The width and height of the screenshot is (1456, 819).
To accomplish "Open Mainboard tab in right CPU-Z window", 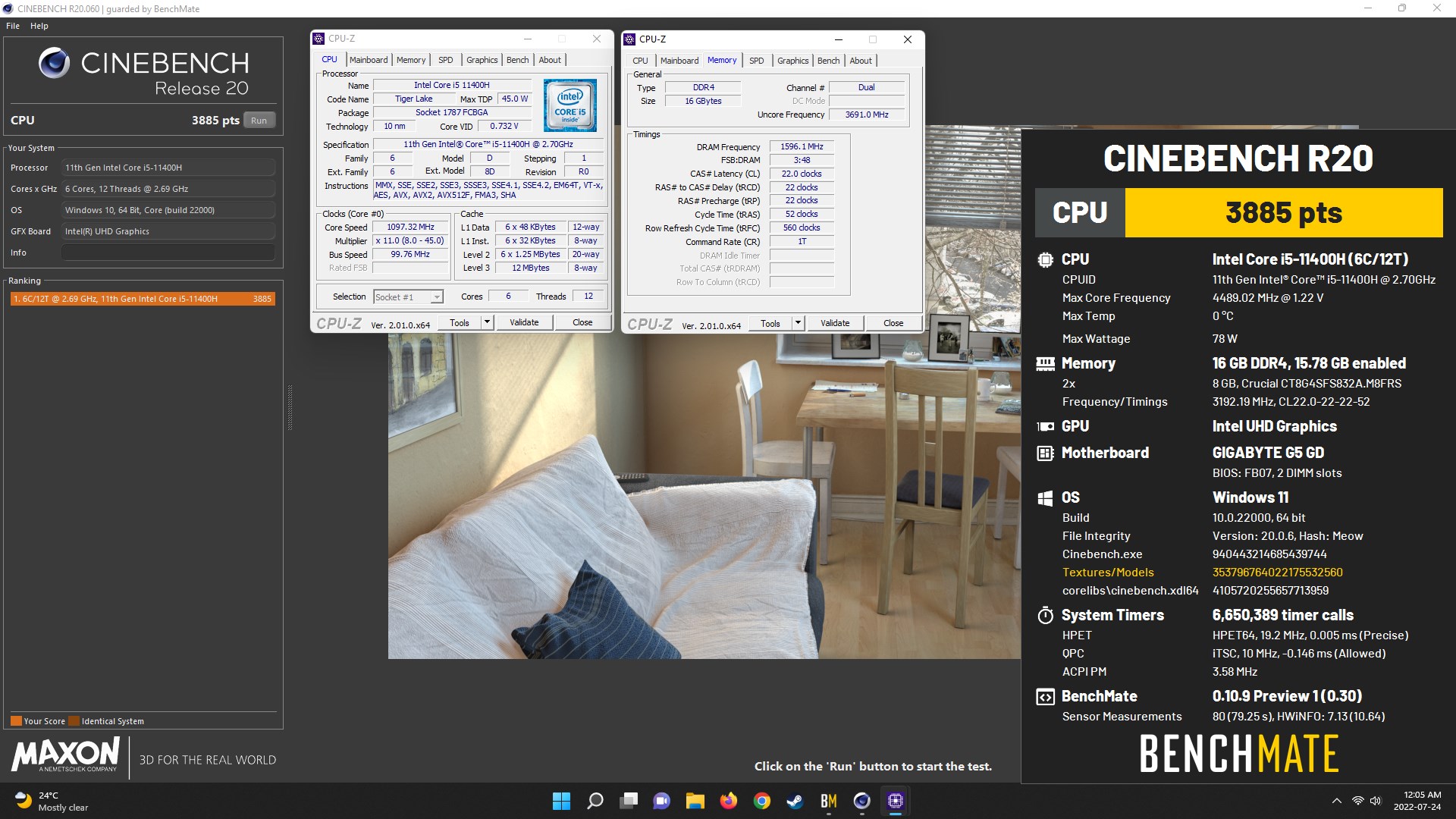I will pyautogui.click(x=679, y=61).
